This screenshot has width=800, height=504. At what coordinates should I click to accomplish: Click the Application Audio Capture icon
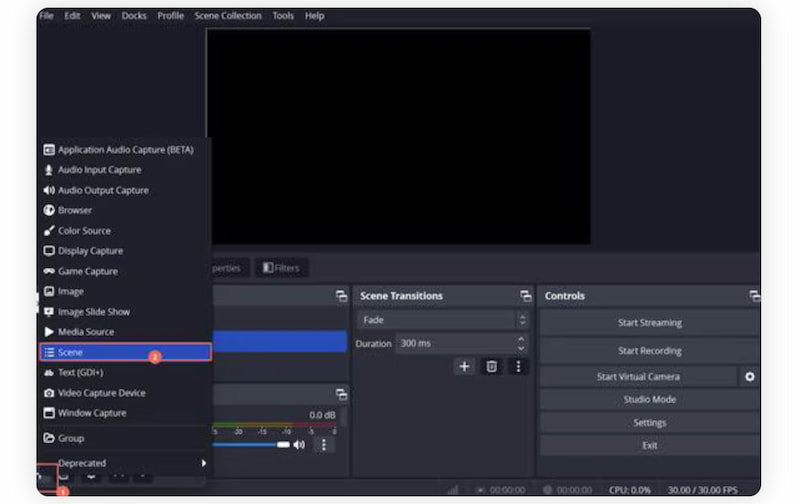[49, 149]
